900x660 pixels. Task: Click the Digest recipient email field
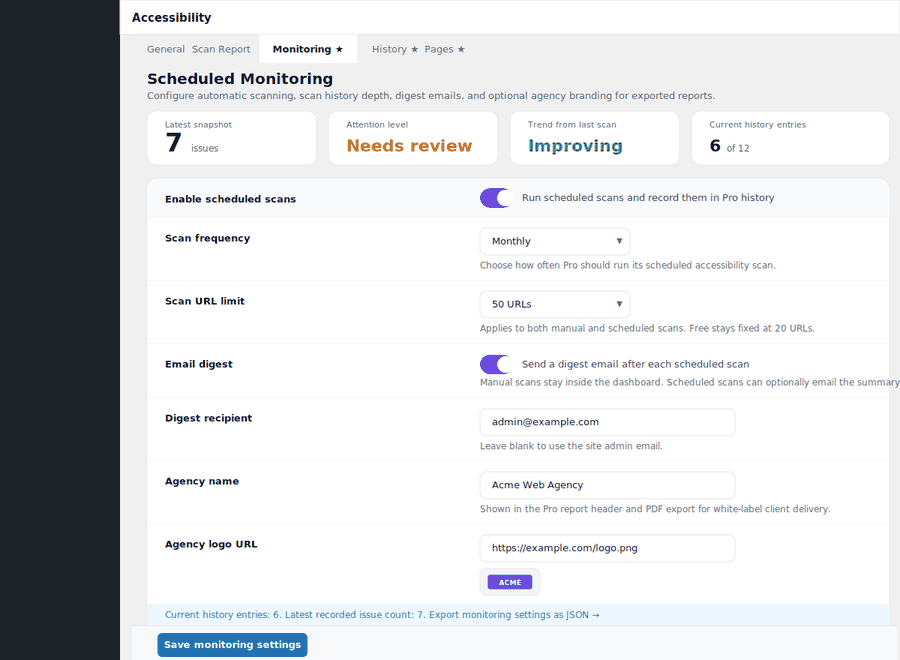pyautogui.click(x=607, y=422)
